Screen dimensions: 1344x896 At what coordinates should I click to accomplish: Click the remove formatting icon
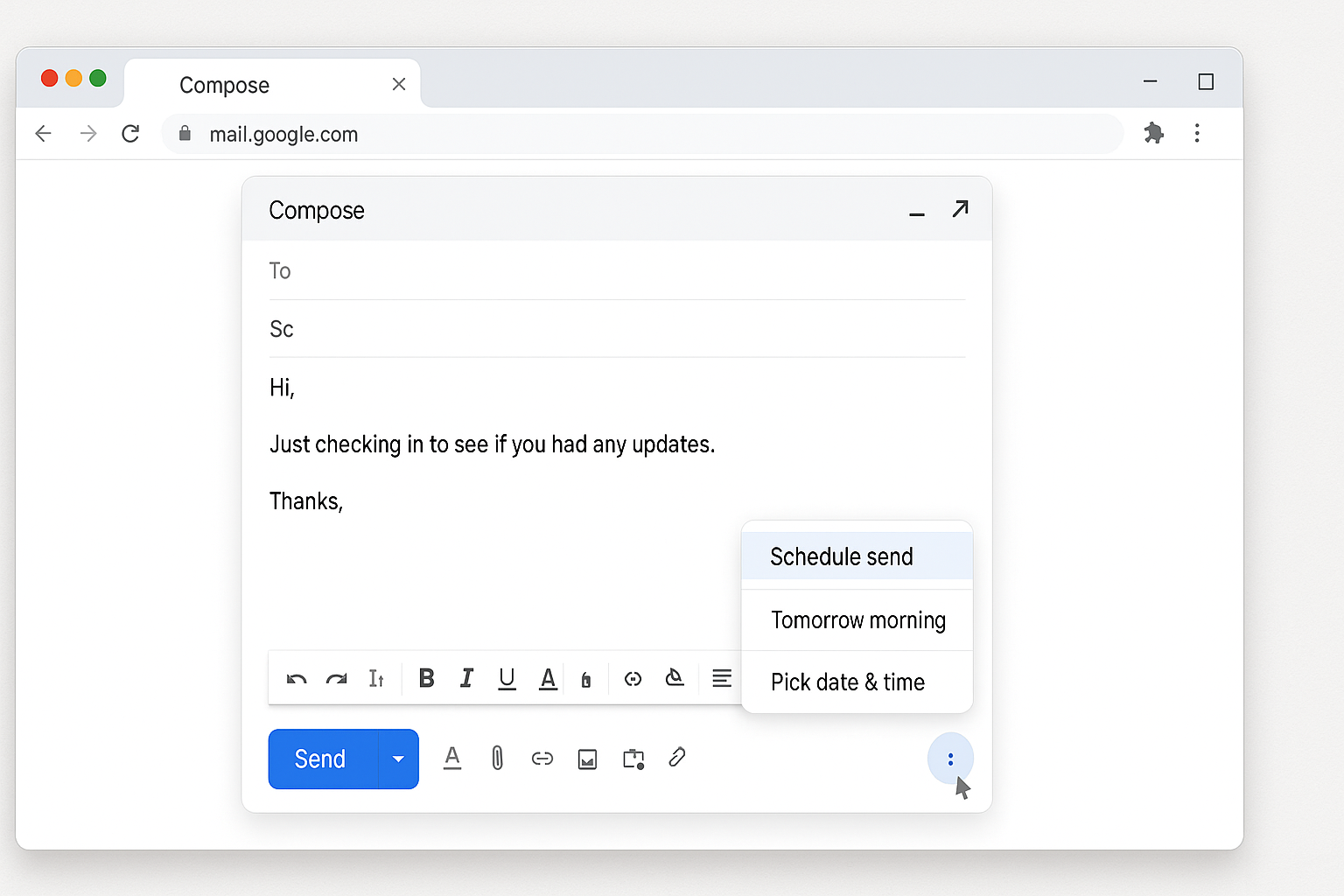675,678
